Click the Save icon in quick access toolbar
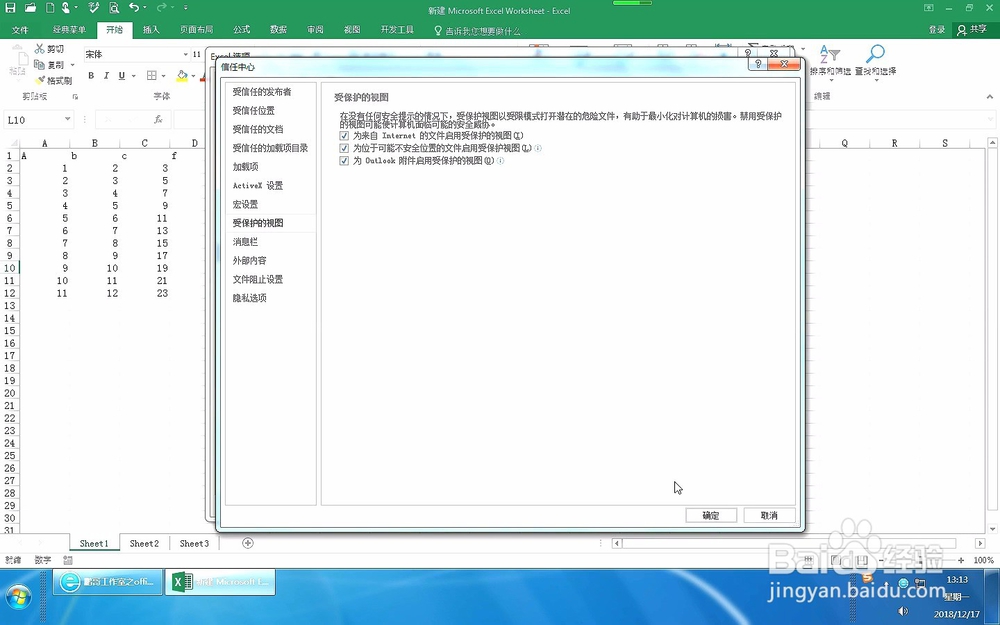This screenshot has height=625, width=1000. [x=10, y=8]
